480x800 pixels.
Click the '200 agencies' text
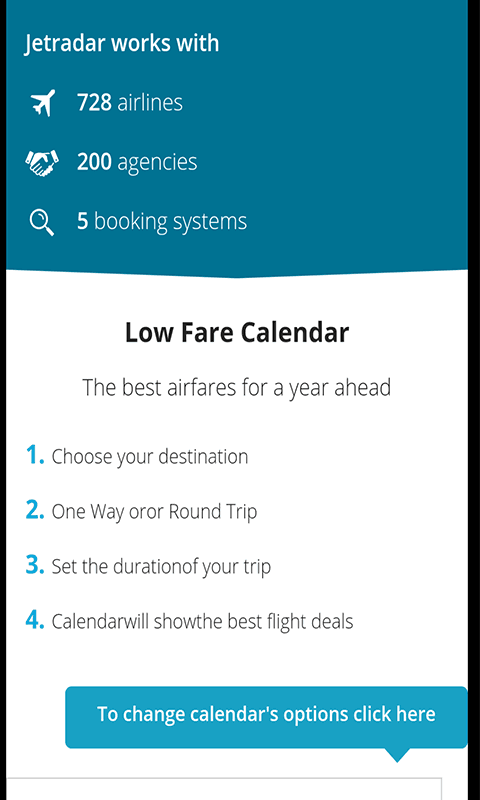(x=137, y=163)
